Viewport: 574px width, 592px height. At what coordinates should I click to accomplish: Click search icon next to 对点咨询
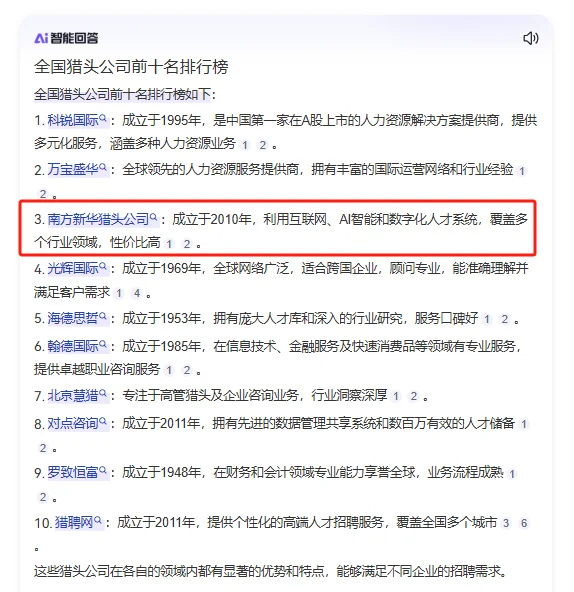pyautogui.click(x=103, y=421)
